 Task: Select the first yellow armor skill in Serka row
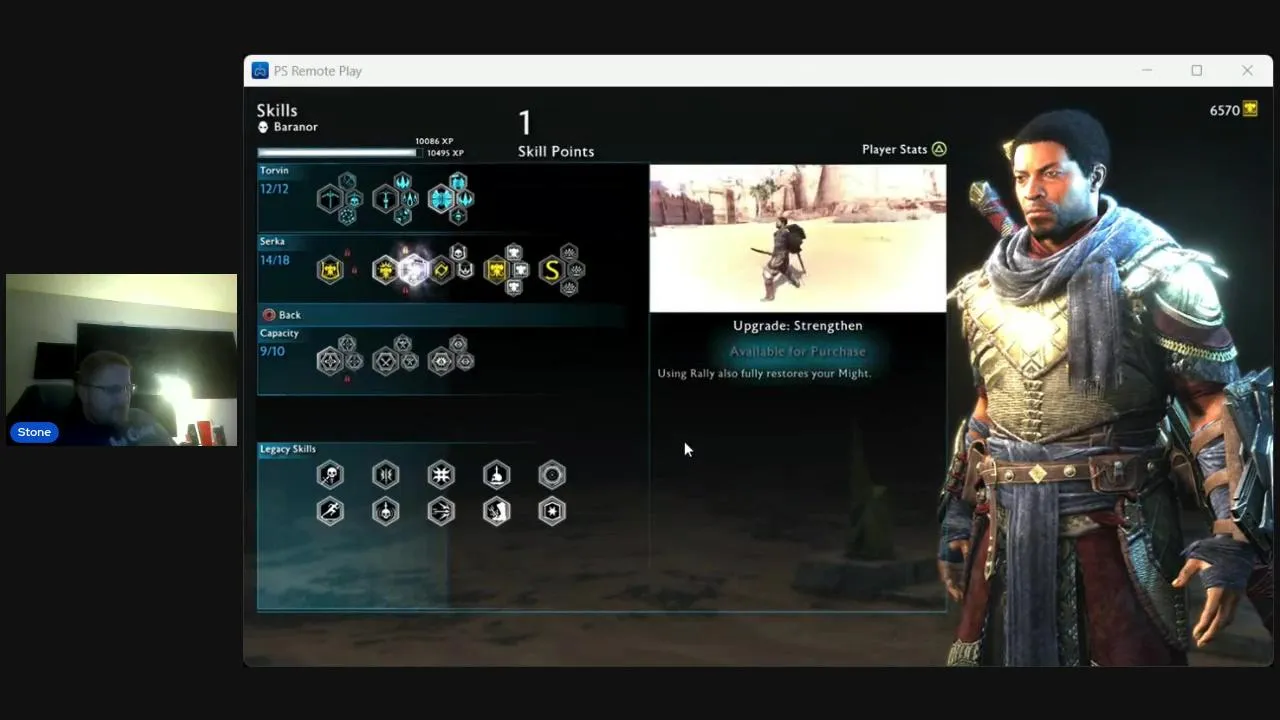[330, 269]
